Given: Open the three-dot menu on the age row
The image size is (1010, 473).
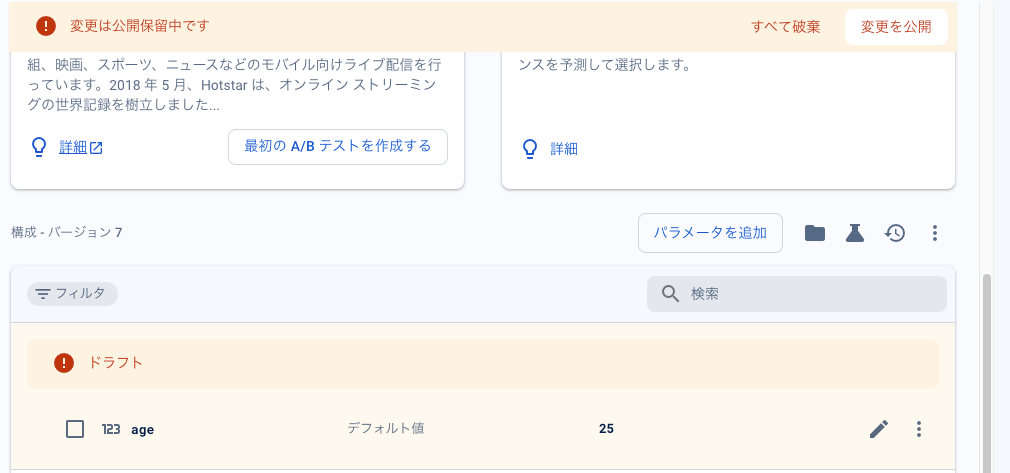Looking at the screenshot, I should 919,429.
